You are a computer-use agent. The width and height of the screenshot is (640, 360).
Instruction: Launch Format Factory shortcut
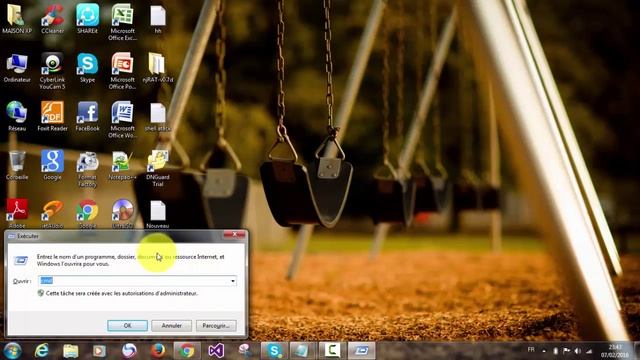point(87,169)
